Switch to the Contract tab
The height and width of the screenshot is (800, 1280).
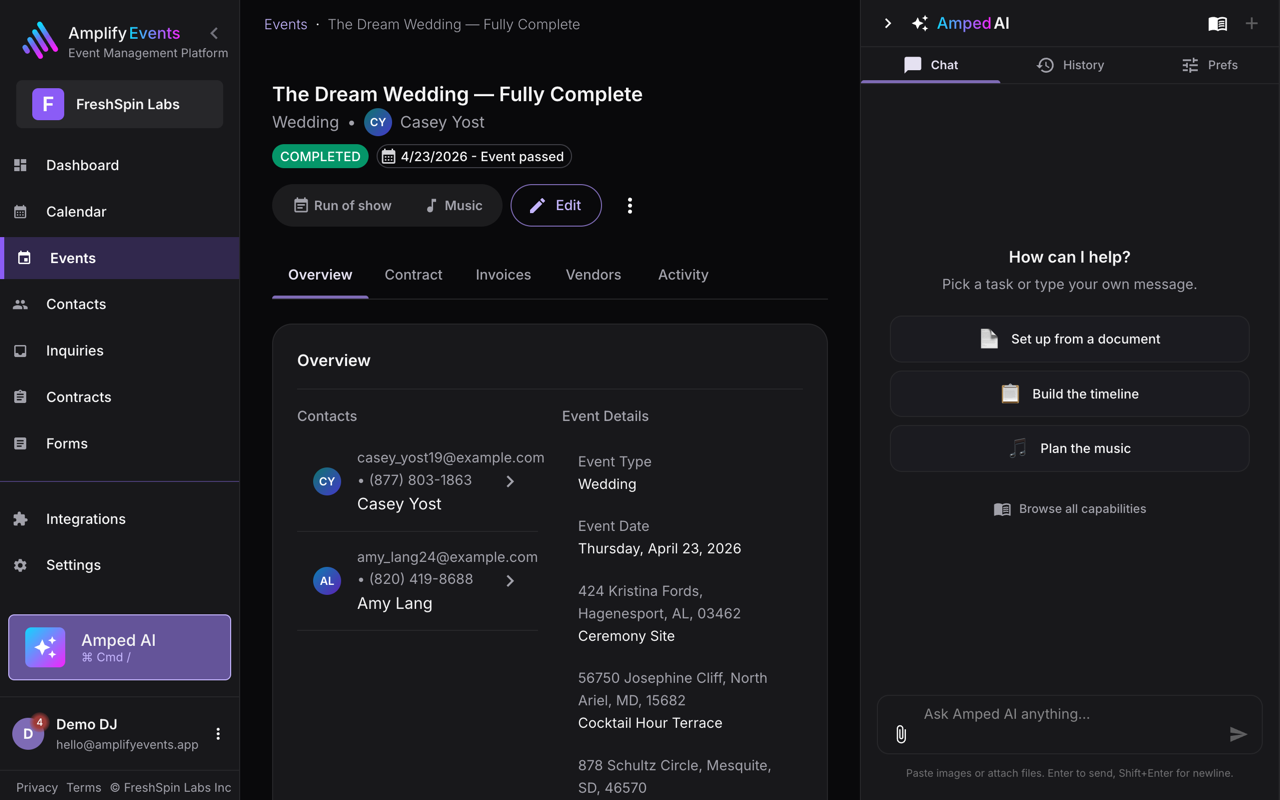(413, 275)
